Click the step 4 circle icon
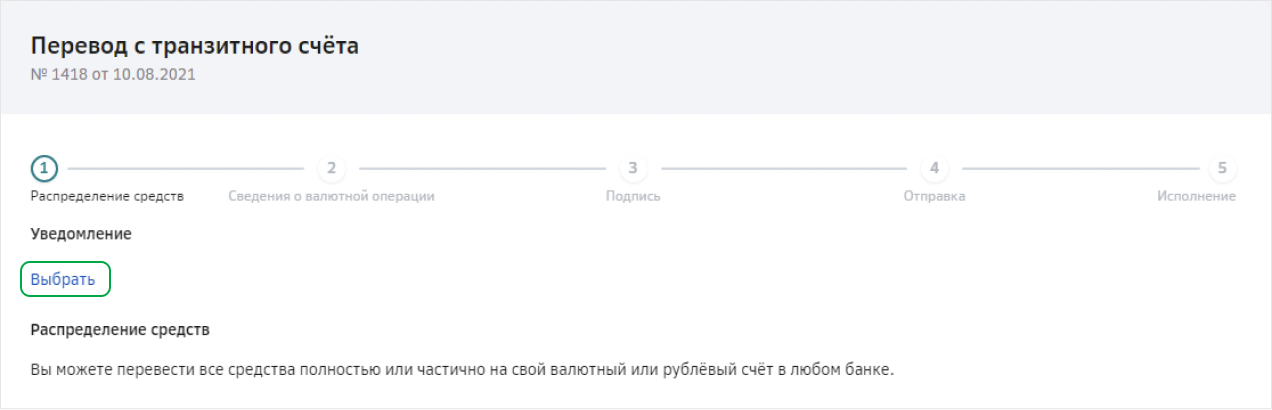Viewport: 1272px width, 410px height. pos(934,168)
